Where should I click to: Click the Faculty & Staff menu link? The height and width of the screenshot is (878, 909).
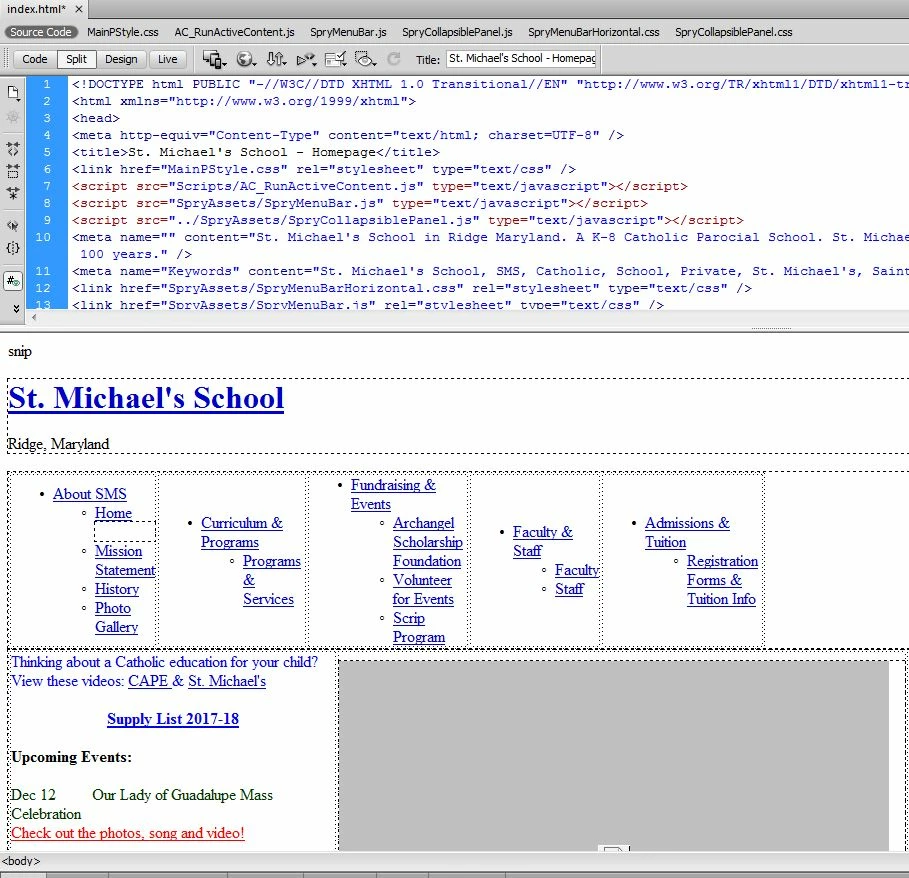click(x=543, y=541)
